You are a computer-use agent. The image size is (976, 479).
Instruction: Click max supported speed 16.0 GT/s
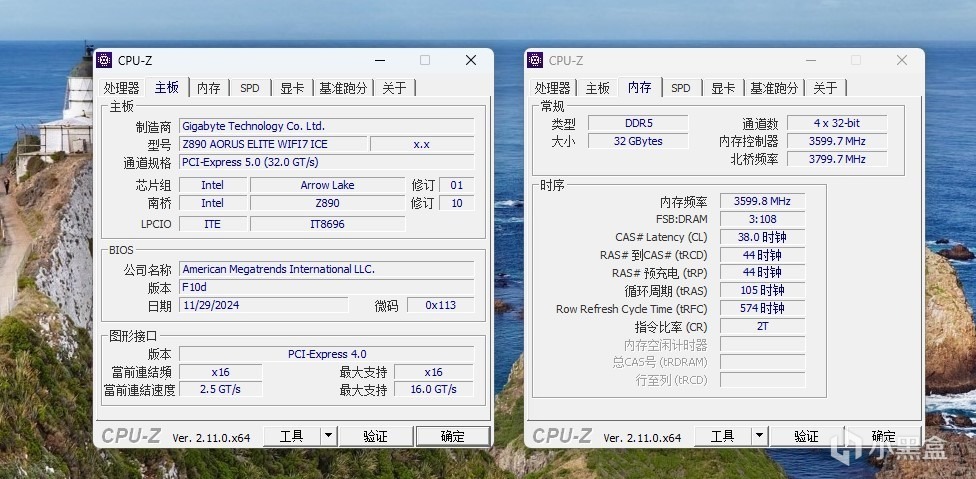point(434,390)
